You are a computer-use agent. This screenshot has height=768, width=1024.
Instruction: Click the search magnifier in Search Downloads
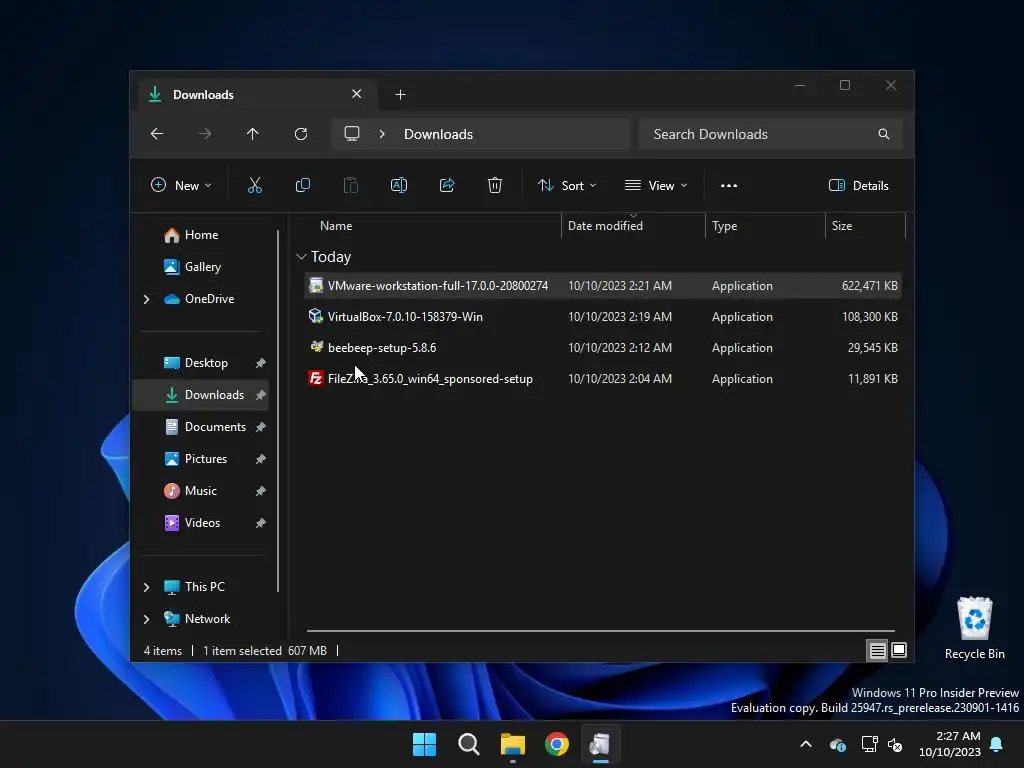click(x=884, y=134)
